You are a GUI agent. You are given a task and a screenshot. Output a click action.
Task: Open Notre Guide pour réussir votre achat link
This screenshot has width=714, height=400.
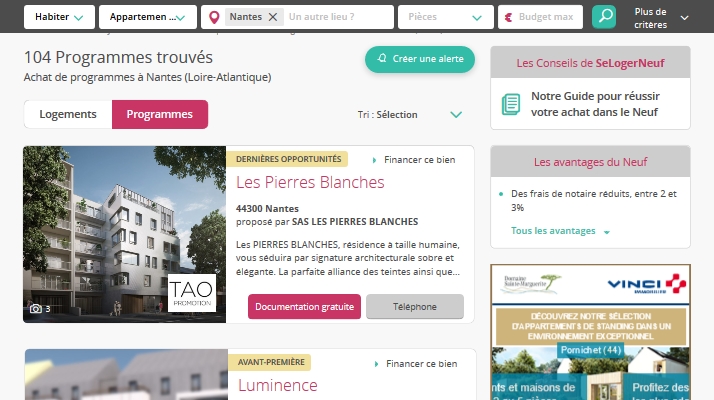(x=595, y=104)
